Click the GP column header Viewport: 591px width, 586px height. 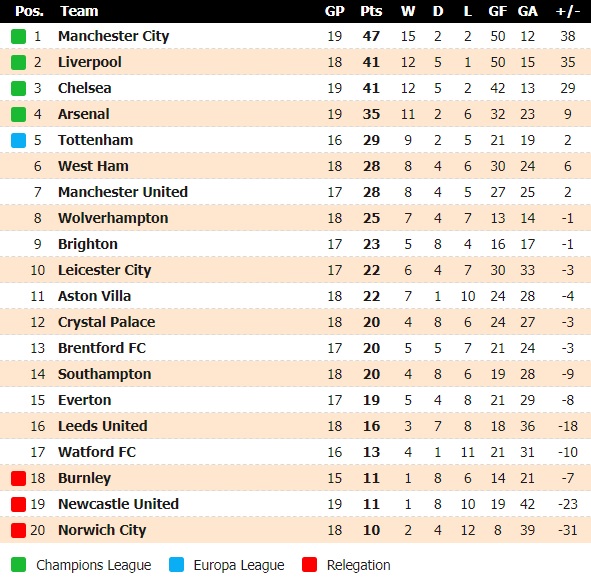tap(335, 11)
